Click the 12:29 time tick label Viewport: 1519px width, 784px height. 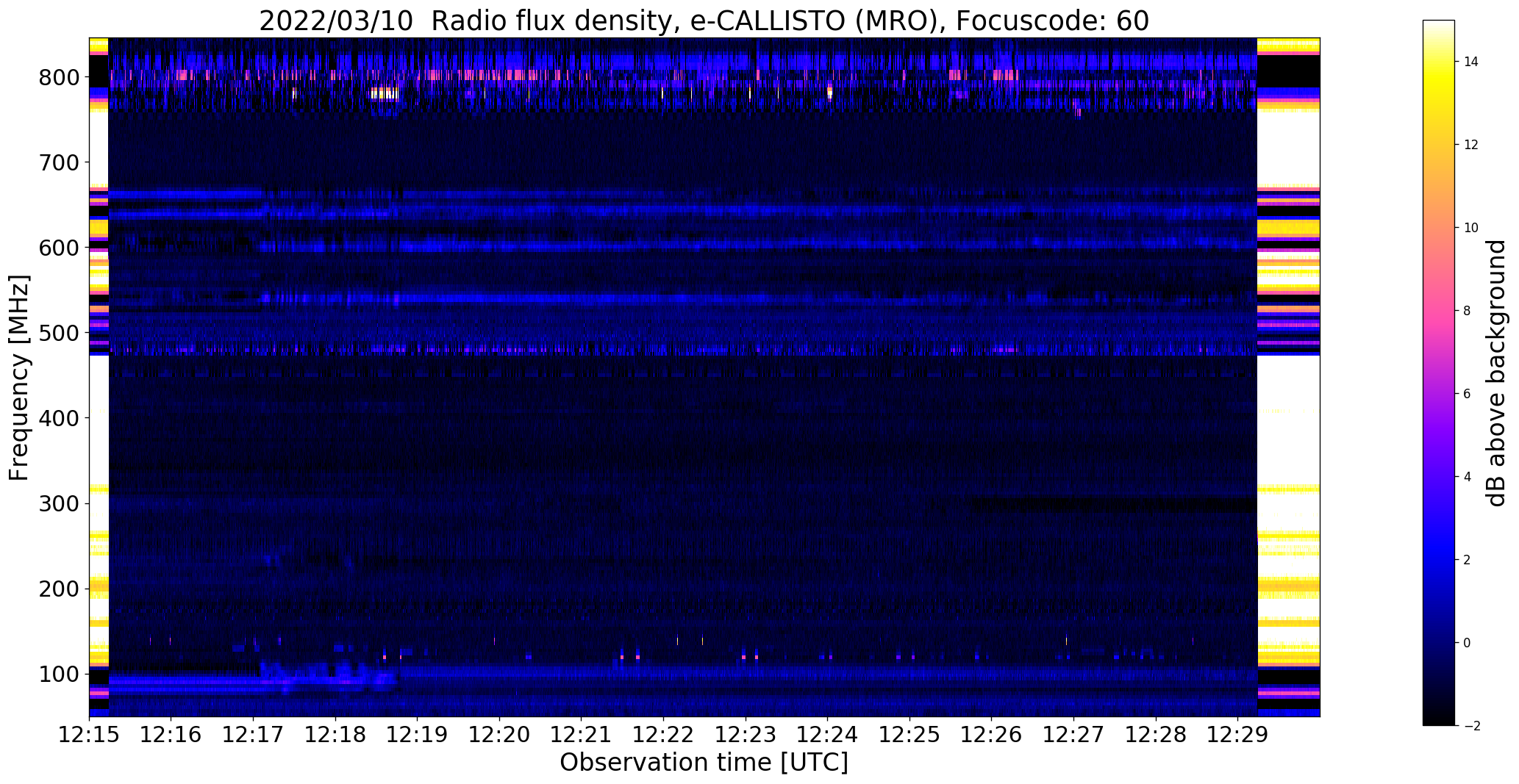1238,734
